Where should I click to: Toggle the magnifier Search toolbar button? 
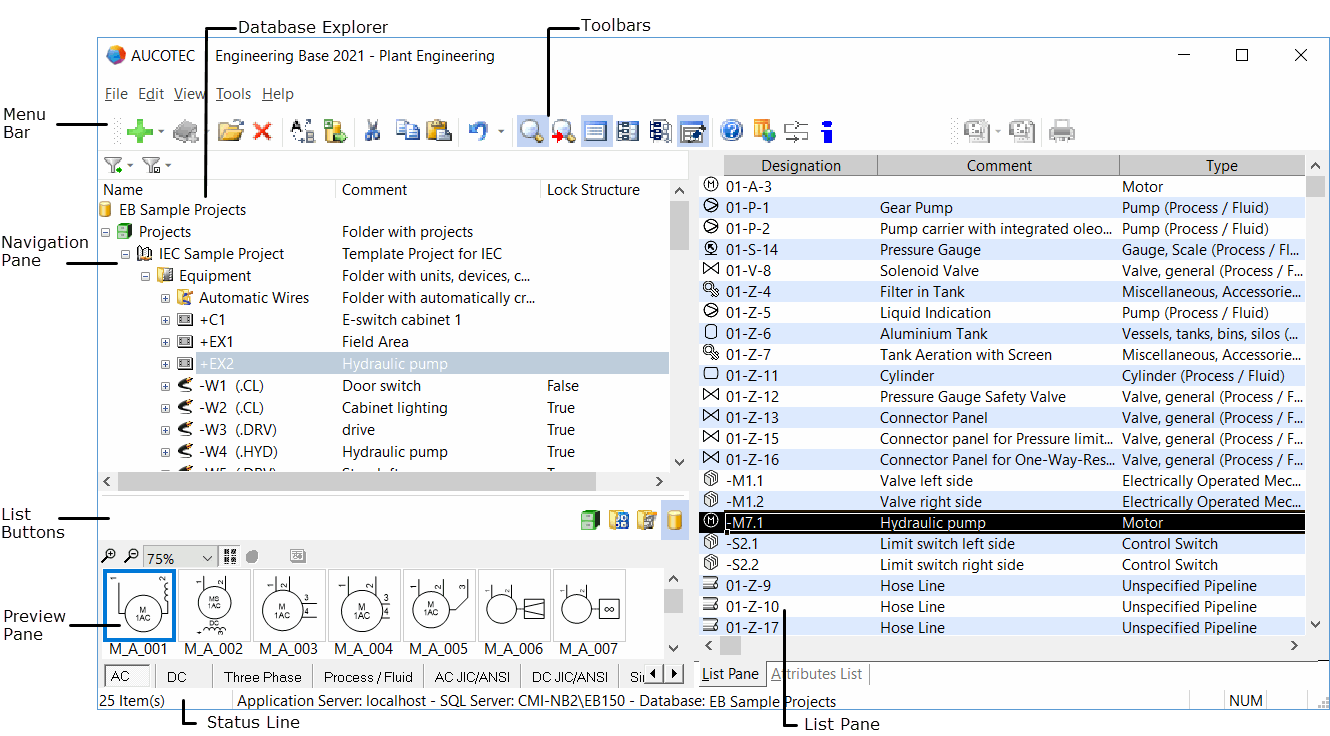pos(532,131)
